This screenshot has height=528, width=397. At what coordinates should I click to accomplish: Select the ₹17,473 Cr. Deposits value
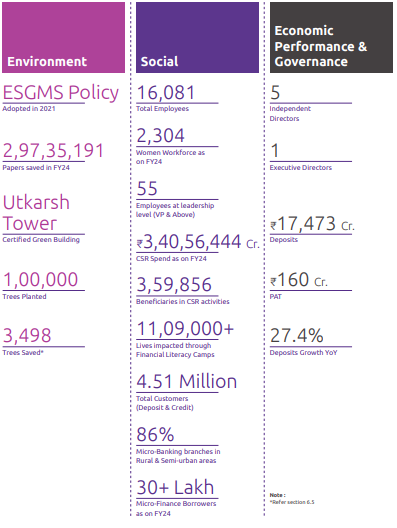pyautogui.click(x=312, y=224)
